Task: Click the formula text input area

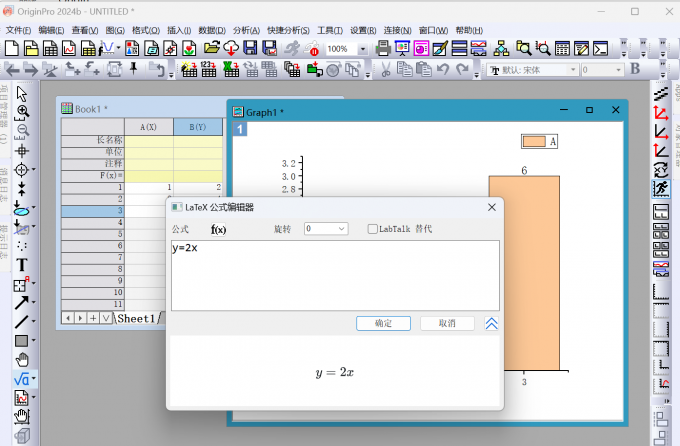Action: point(335,275)
